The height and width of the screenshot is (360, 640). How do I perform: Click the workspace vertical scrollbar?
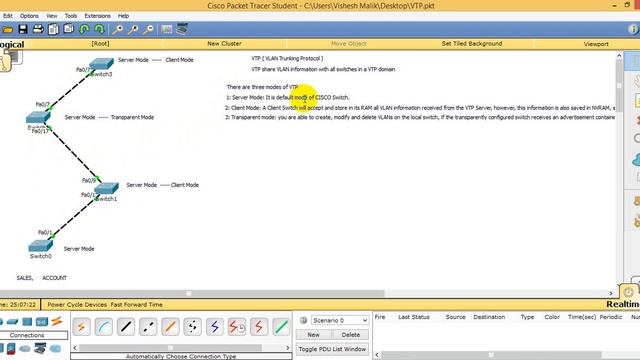pyautogui.click(x=619, y=85)
